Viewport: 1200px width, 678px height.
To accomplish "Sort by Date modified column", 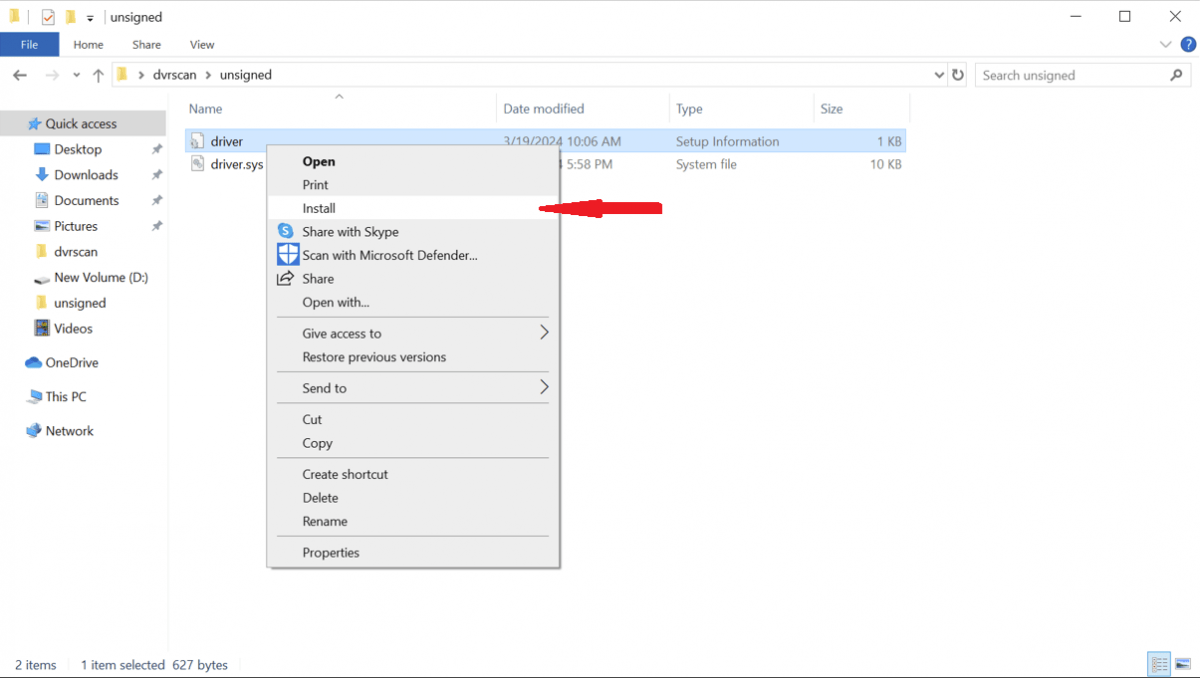I will 583,109.
